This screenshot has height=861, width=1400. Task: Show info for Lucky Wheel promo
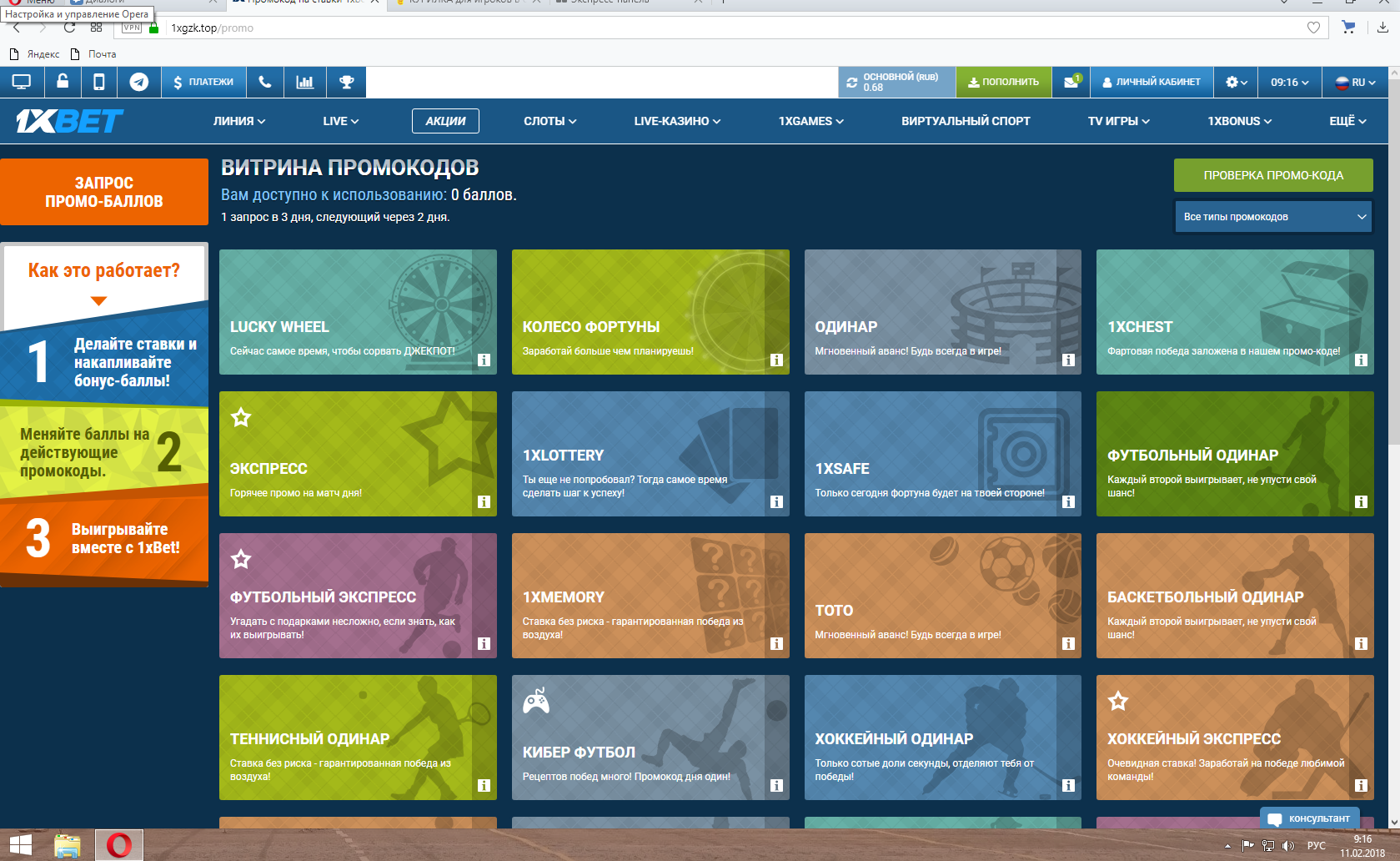[484, 360]
